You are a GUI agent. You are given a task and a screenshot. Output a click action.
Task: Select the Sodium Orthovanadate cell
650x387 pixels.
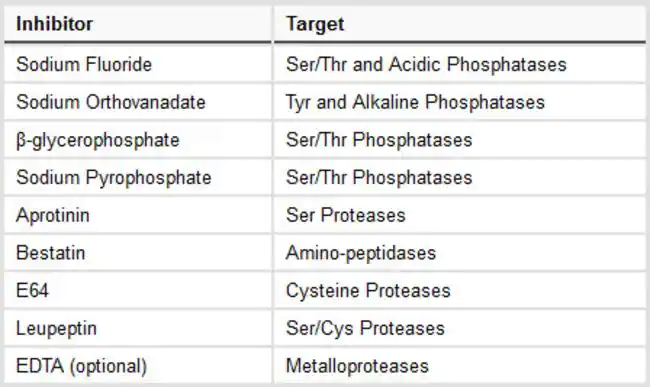tap(138, 102)
